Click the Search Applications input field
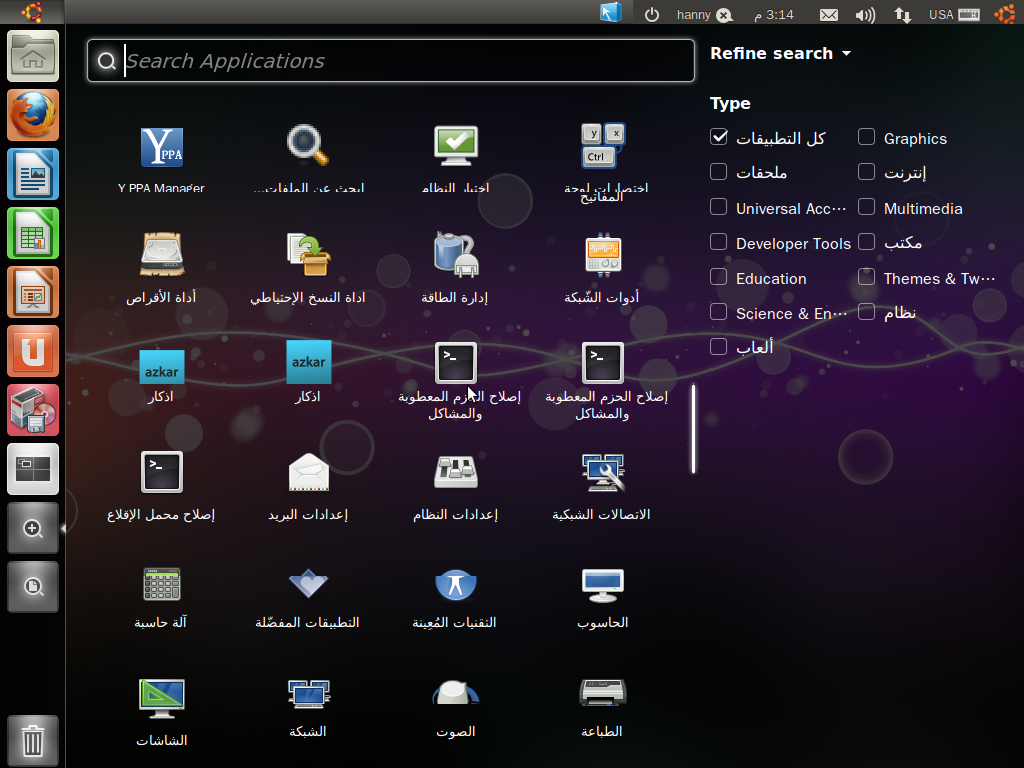The height and width of the screenshot is (768, 1024). tap(400, 61)
